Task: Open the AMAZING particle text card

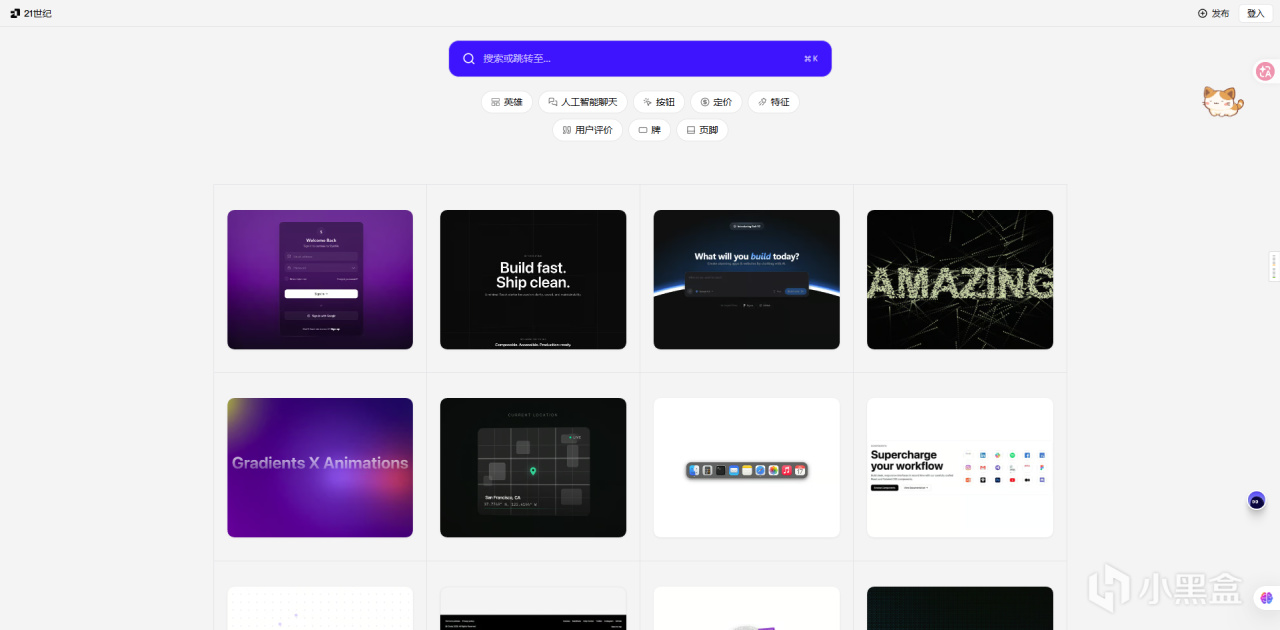Action: point(960,279)
